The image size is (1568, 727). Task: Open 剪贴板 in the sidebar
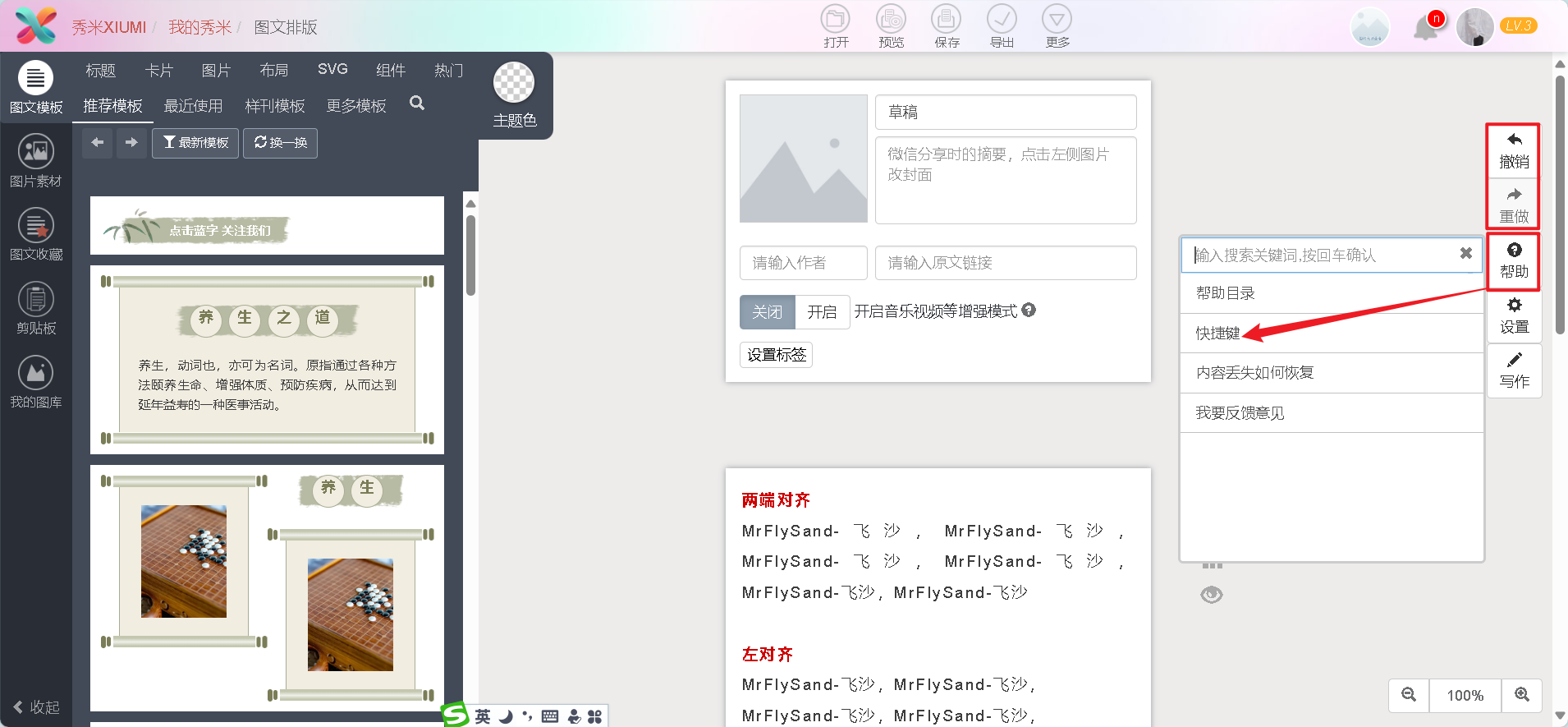[x=35, y=308]
